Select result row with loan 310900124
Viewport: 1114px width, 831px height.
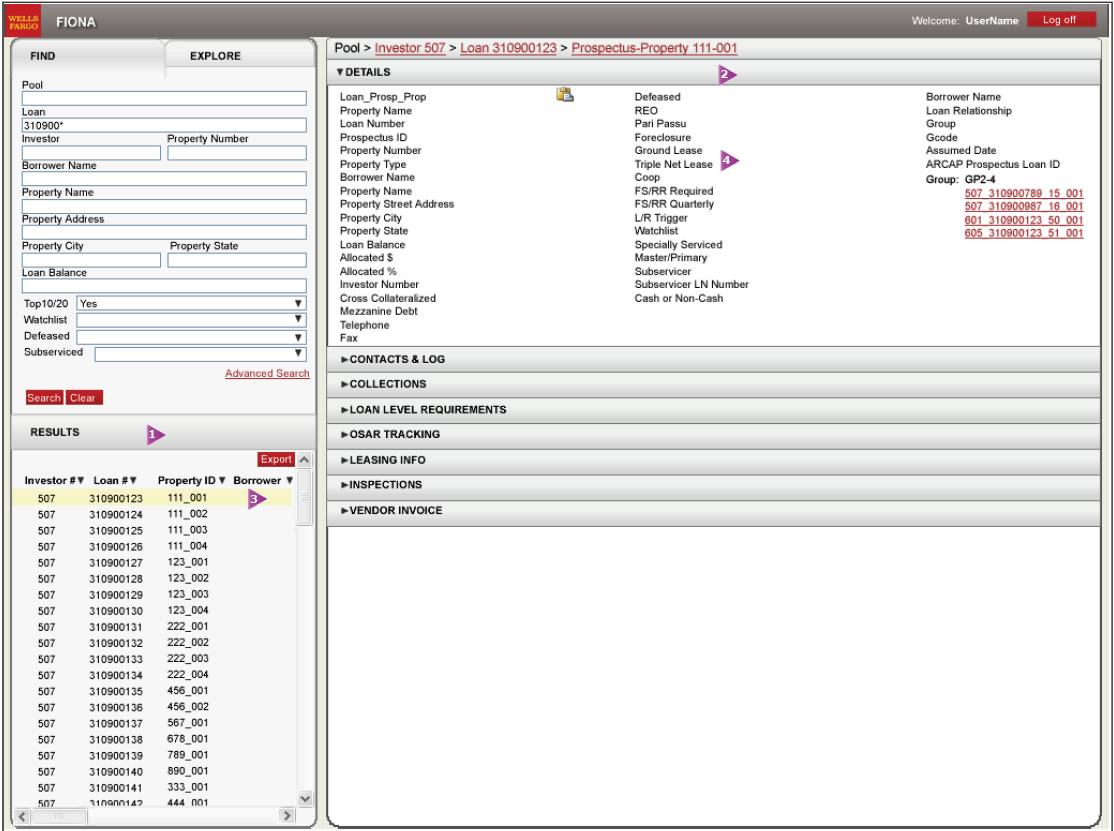pos(152,514)
